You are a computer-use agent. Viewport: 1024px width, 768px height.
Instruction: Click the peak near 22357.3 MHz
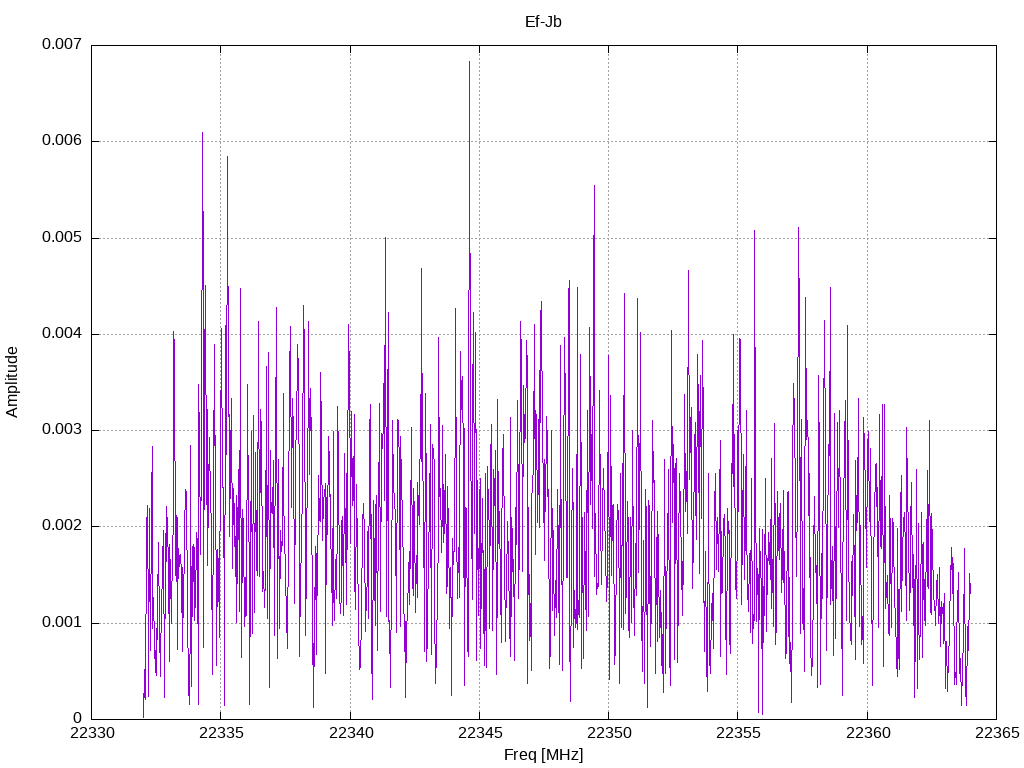tap(798, 228)
